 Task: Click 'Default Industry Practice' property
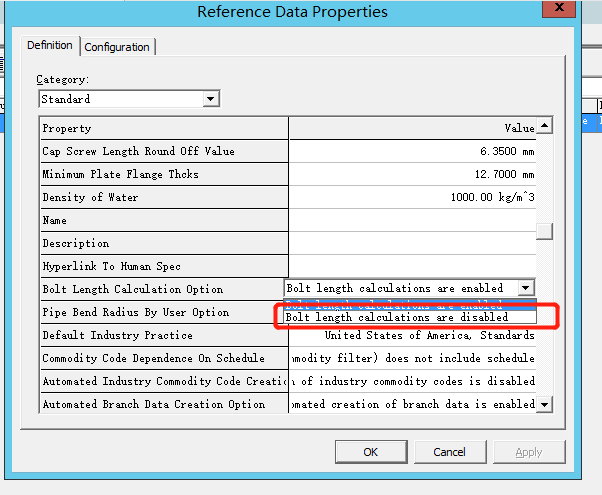click(x=164, y=335)
